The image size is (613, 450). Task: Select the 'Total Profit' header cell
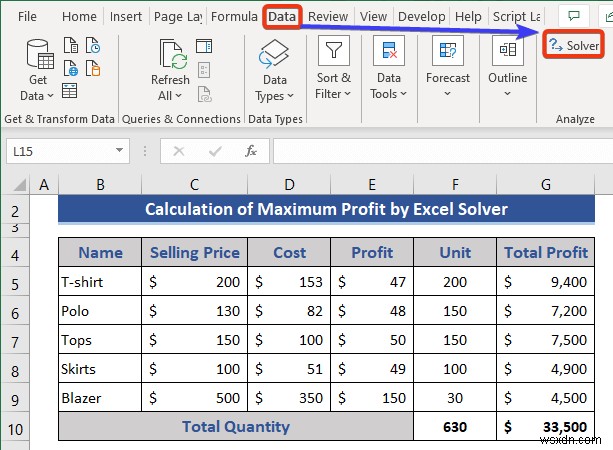[546, 253]
